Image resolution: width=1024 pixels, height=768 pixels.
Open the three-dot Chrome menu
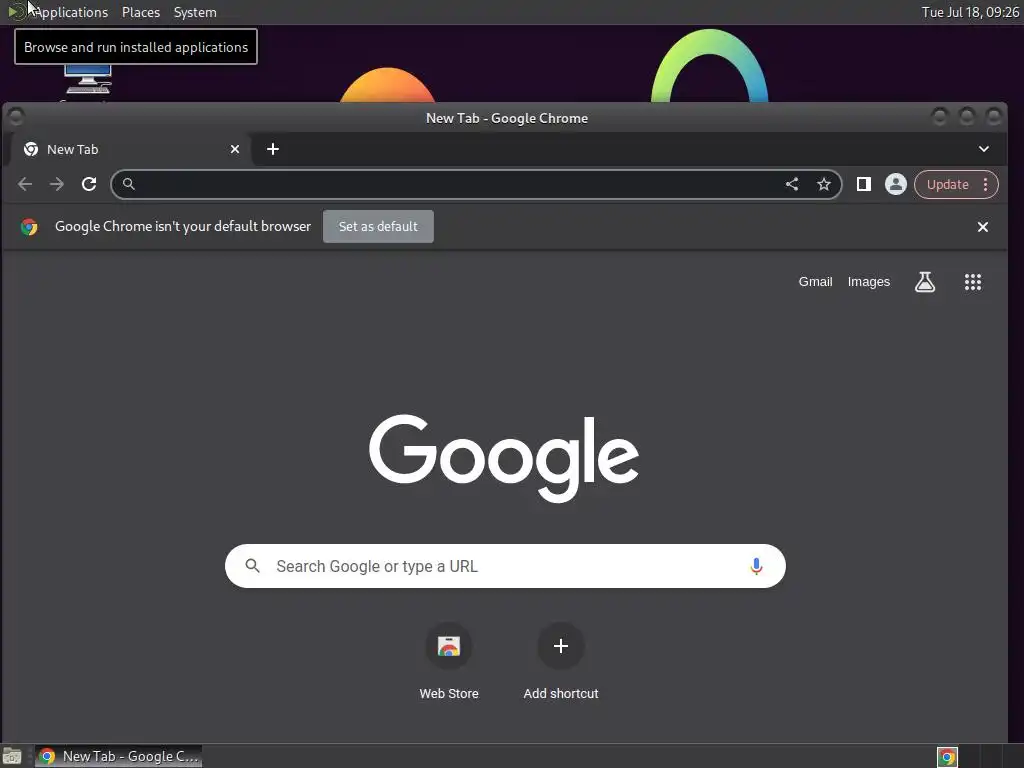985,184
